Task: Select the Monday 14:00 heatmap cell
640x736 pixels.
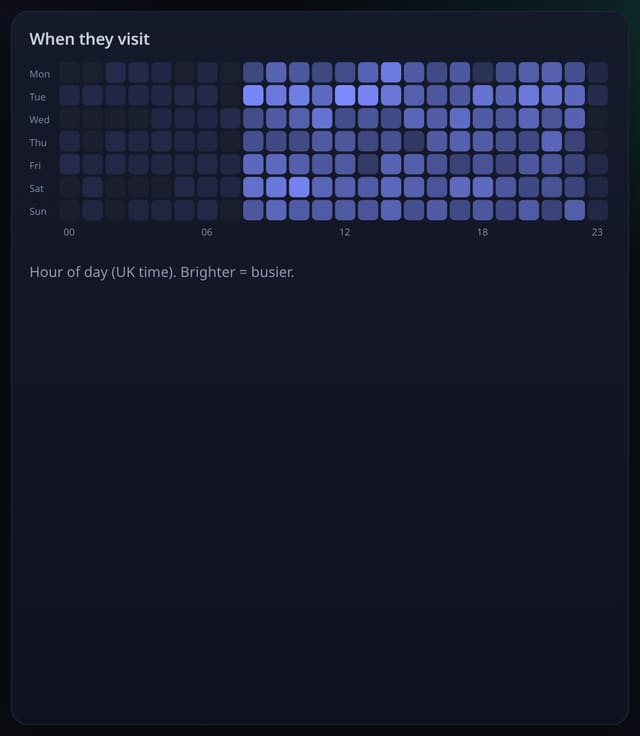Action: pos(391,72)
